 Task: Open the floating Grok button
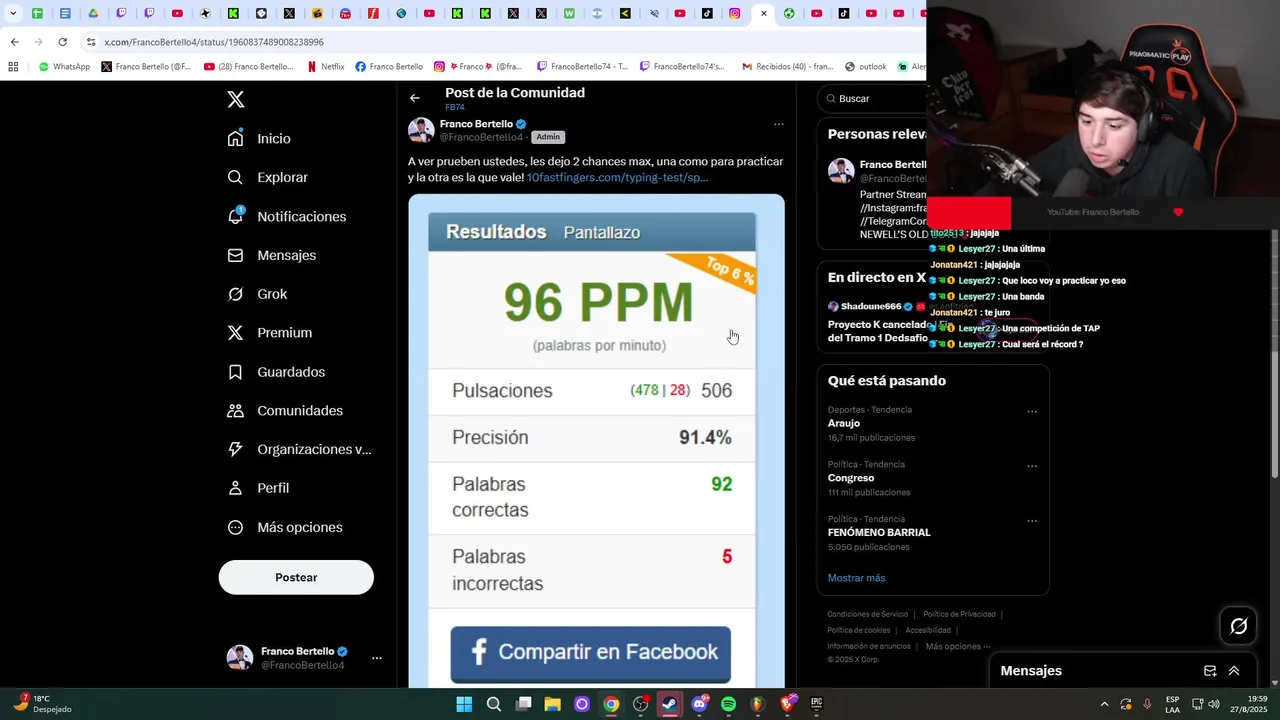tap(1238, 626)
